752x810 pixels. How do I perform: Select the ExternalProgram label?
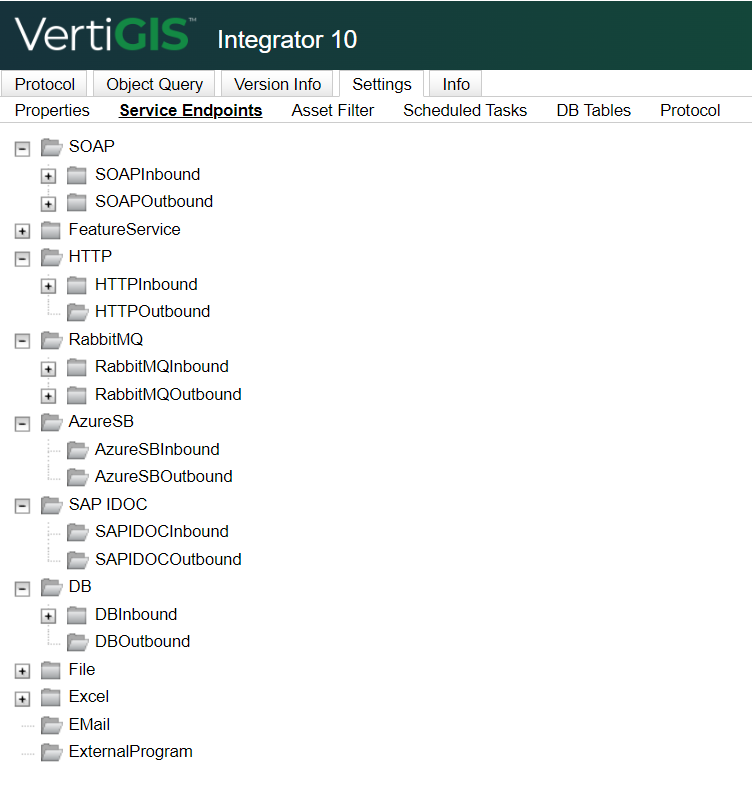tap(131, 752)
